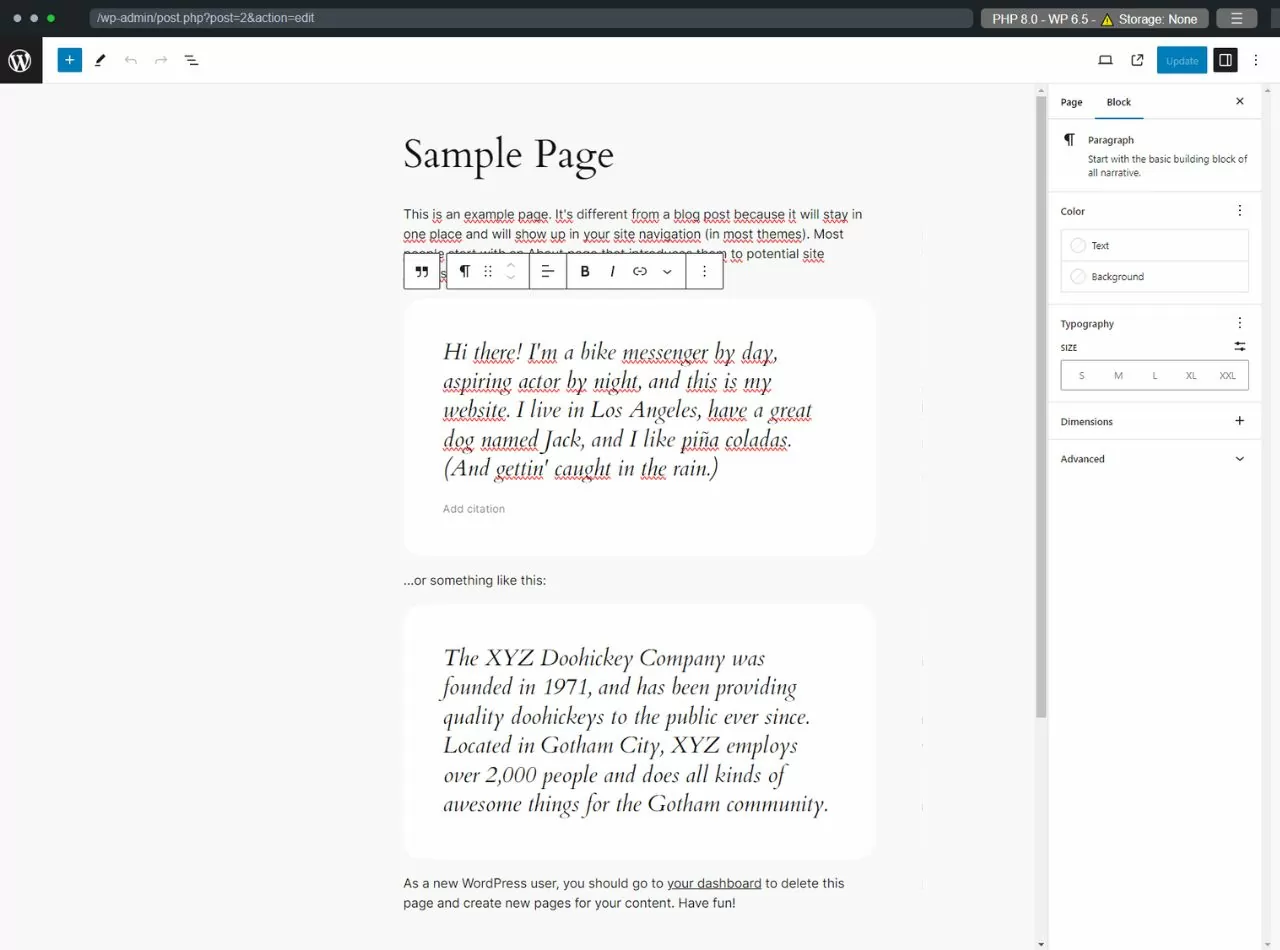The width and height of the screenshot is (1280, 950).
Task: Open the paragraph drag handle
Action: [x=488, y=271]
